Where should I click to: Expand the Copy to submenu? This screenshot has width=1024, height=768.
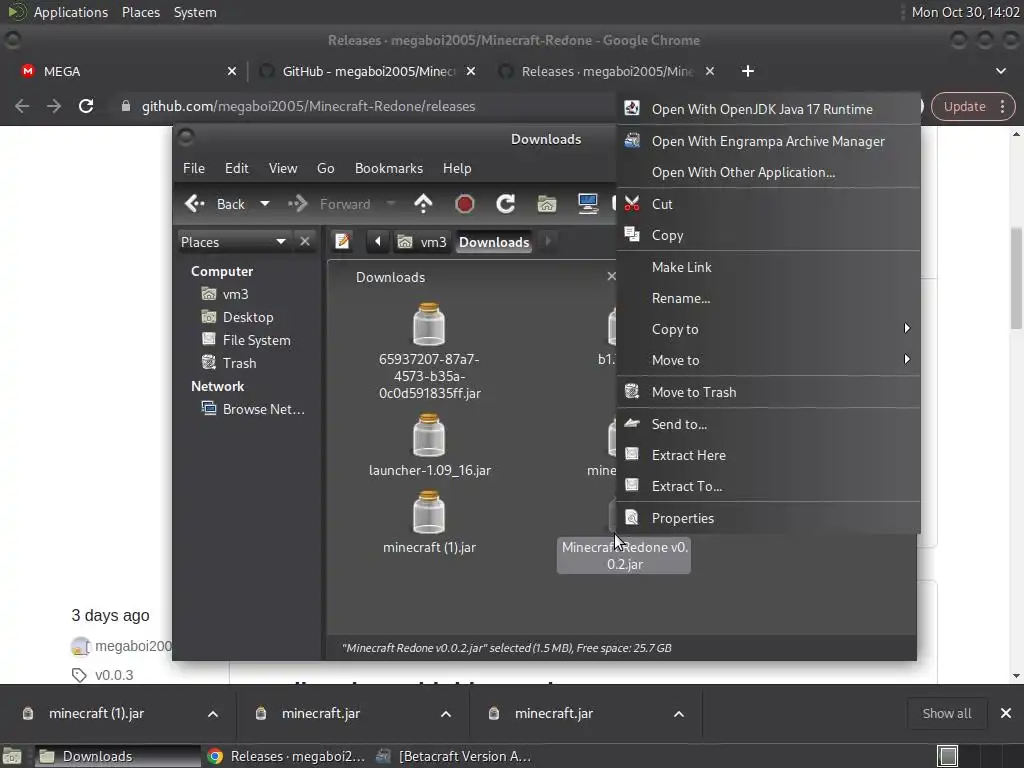tap(768, 329)
